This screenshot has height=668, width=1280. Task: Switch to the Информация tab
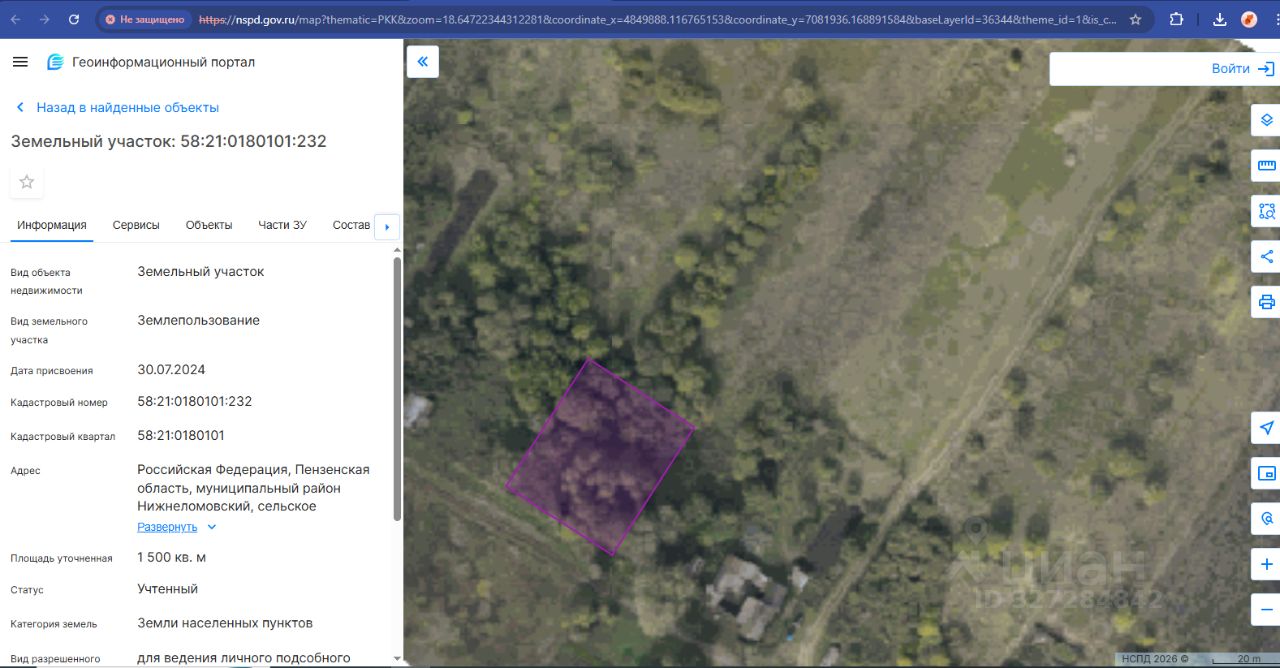[52, 225]
